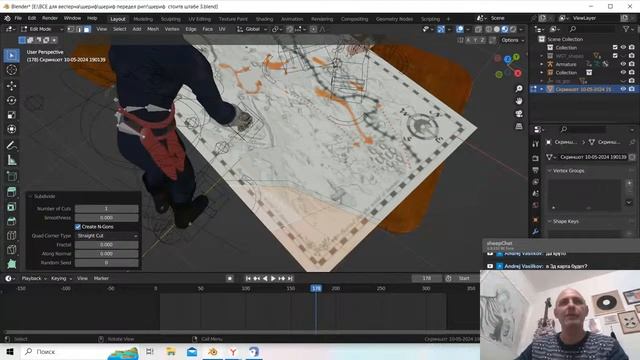Image resolution: width=640 pixels, height=360 pixels.
Task: Toggle exclude checkbox for first Collection
Action: pos(615,47)
